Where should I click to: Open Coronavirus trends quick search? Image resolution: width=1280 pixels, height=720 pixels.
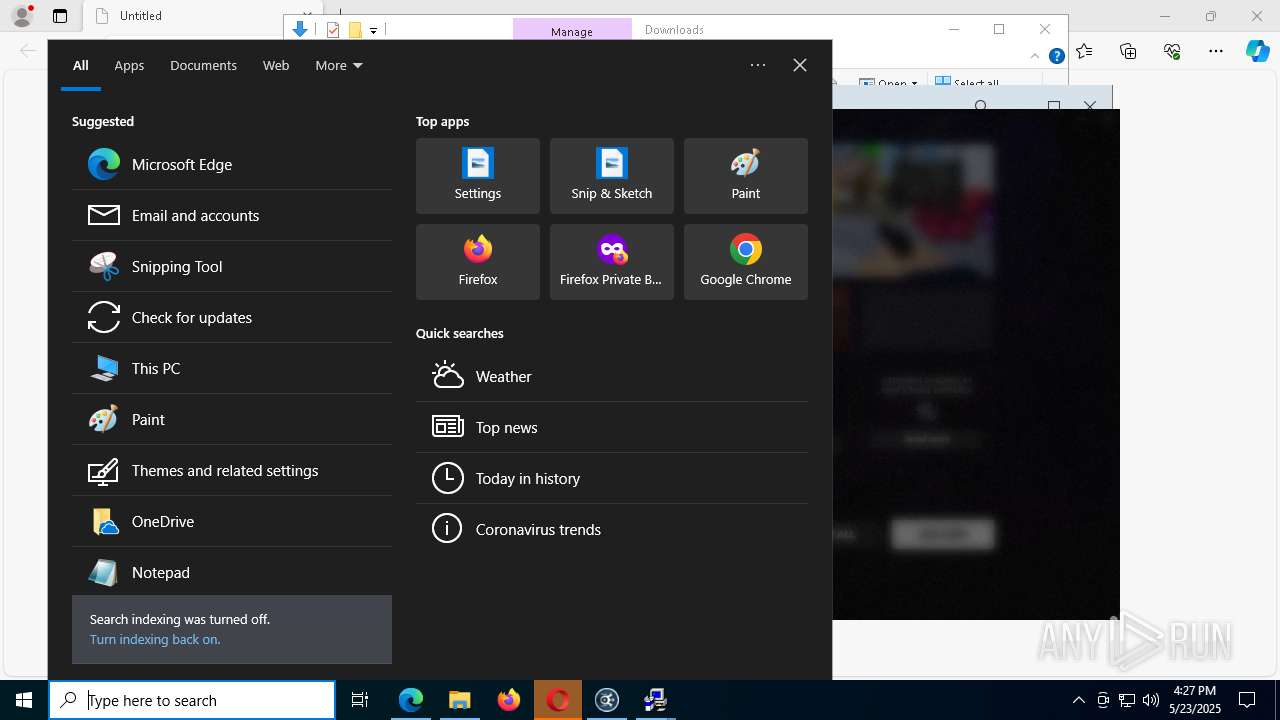[612, 529]
